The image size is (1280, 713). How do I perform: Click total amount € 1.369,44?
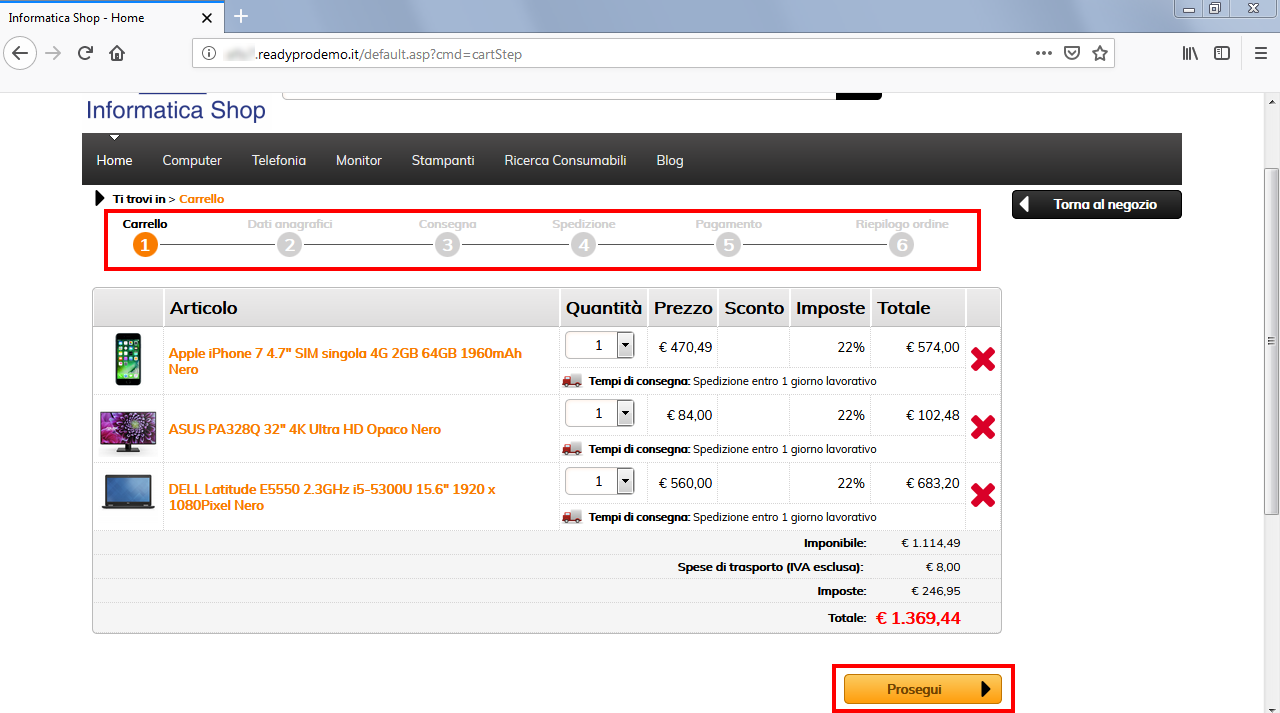[918, 618]
